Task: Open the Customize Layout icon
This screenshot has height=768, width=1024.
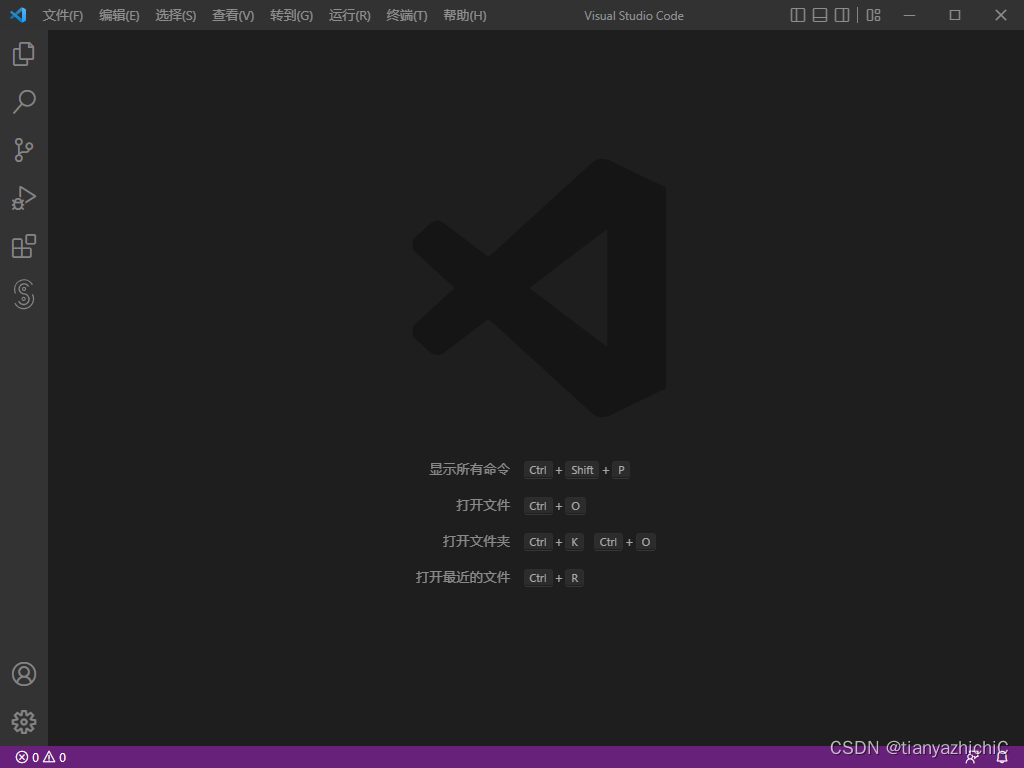Action: [x=874, y=15]
